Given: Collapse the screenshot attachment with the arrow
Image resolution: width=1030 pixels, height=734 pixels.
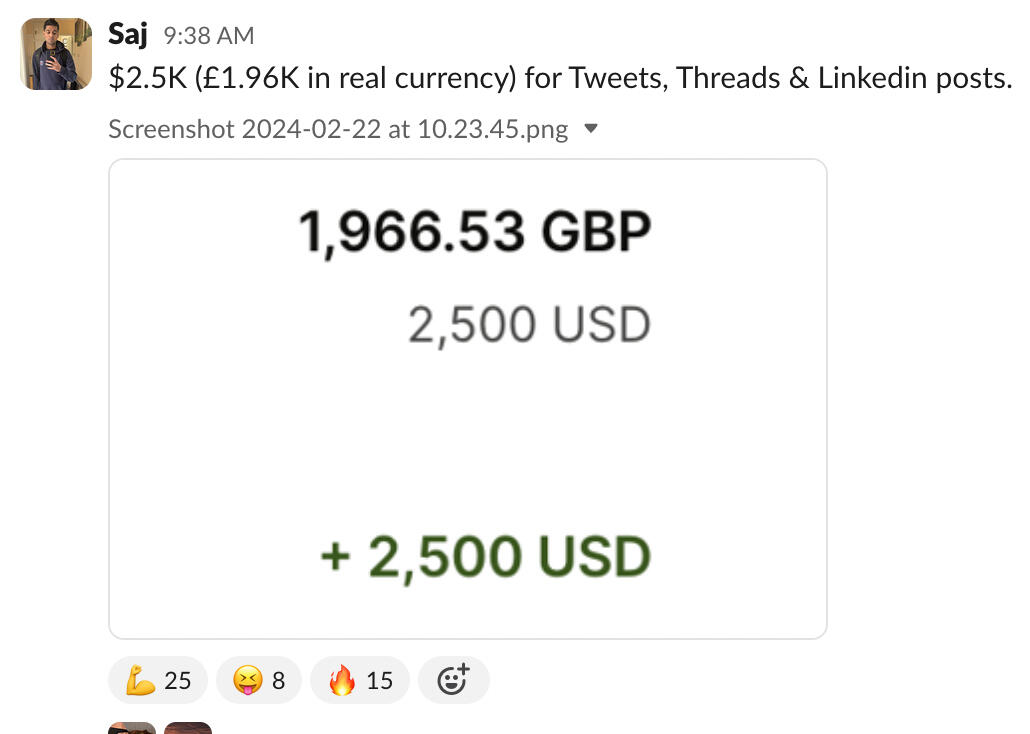Looking at the screenshot, I should coord(590,129).
